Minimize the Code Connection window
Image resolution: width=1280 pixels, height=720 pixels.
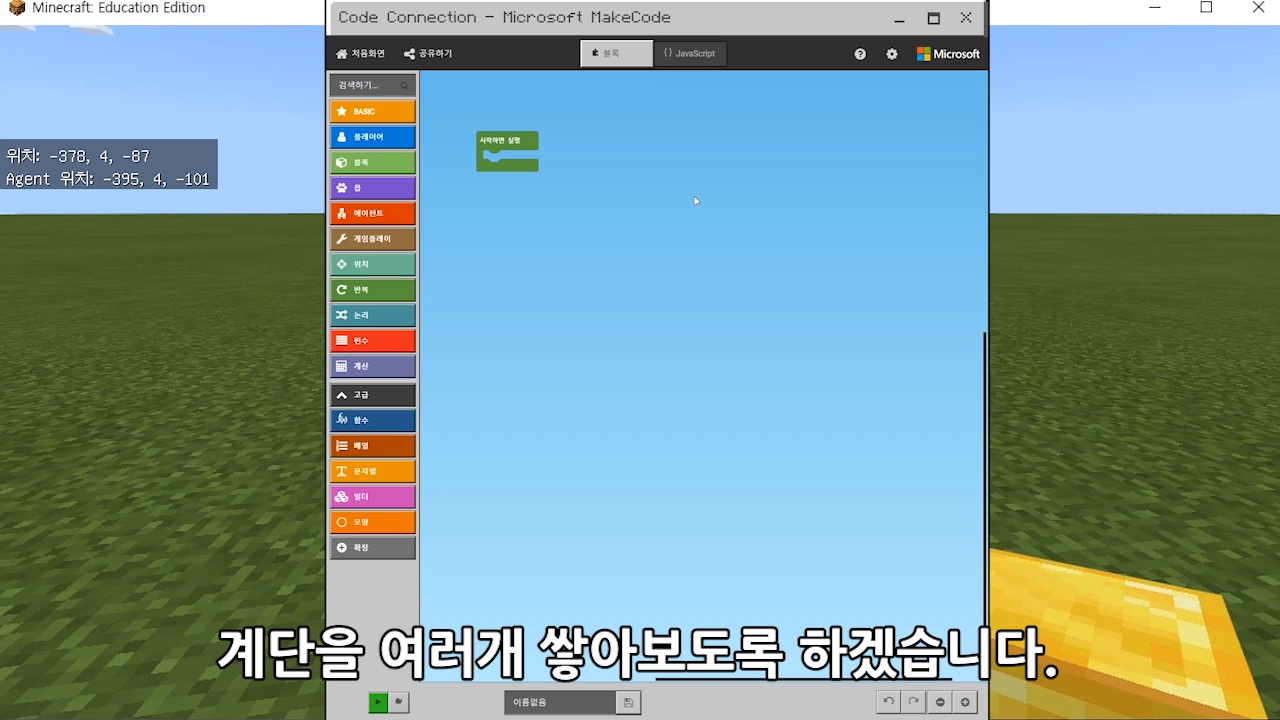click(900, 18)
